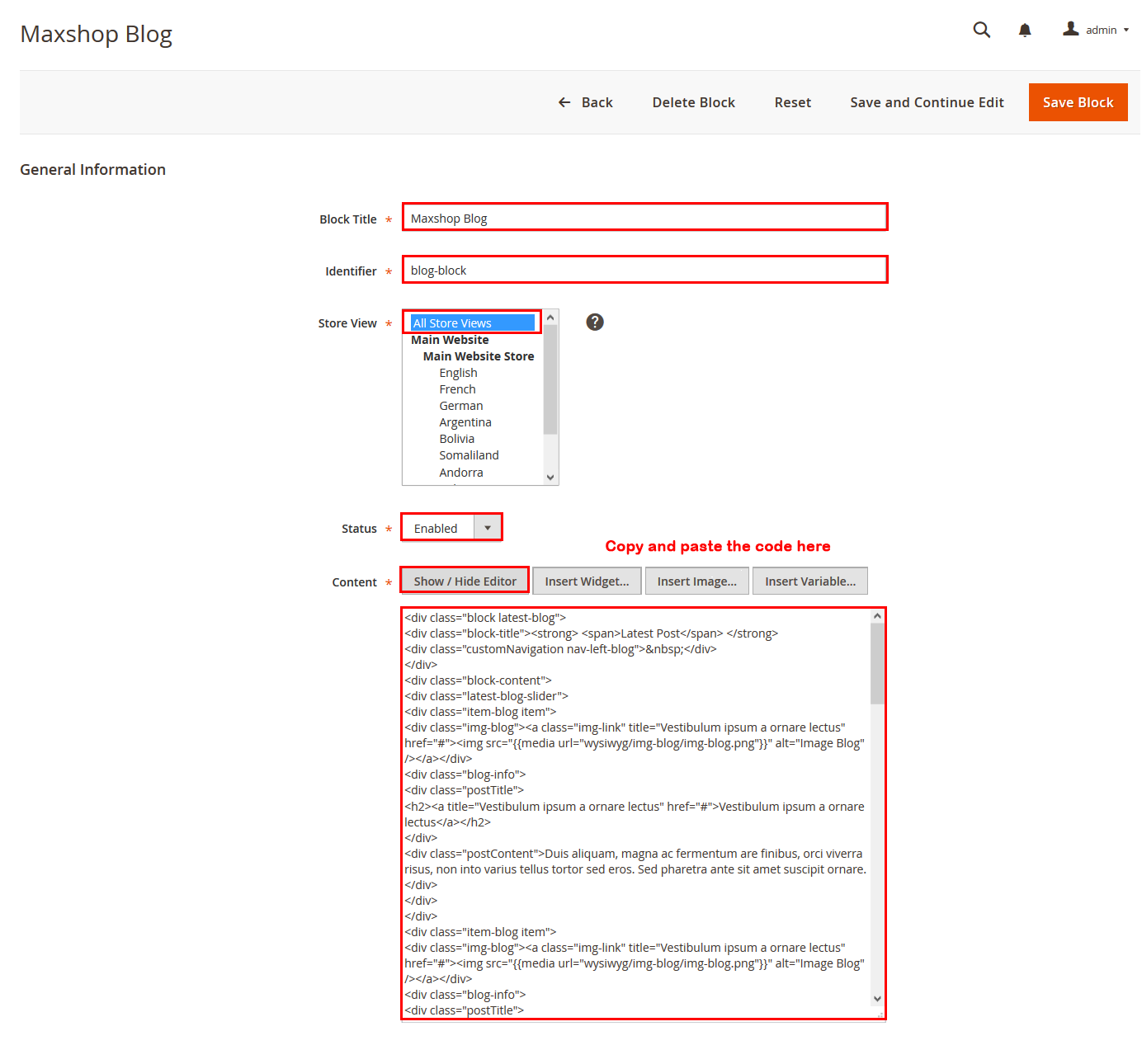Select Andorra store view

[460, 473]
